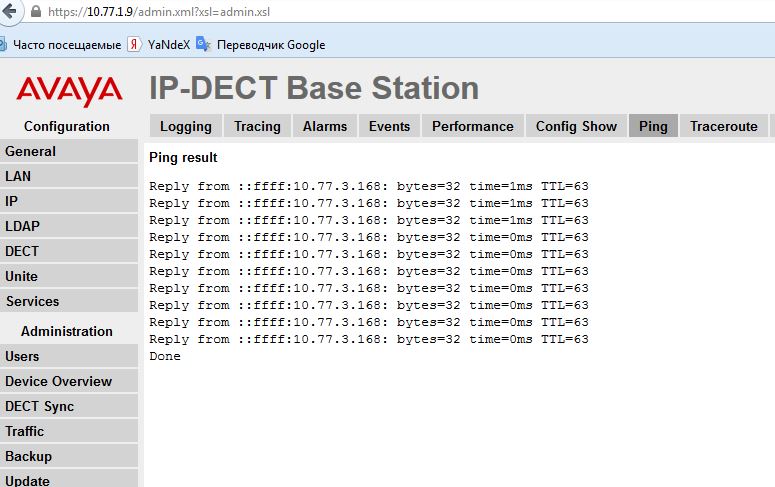Open the Часто посещаемые bookmark
This screenshot has width=775, height=487.
click(x=67, y=45)
